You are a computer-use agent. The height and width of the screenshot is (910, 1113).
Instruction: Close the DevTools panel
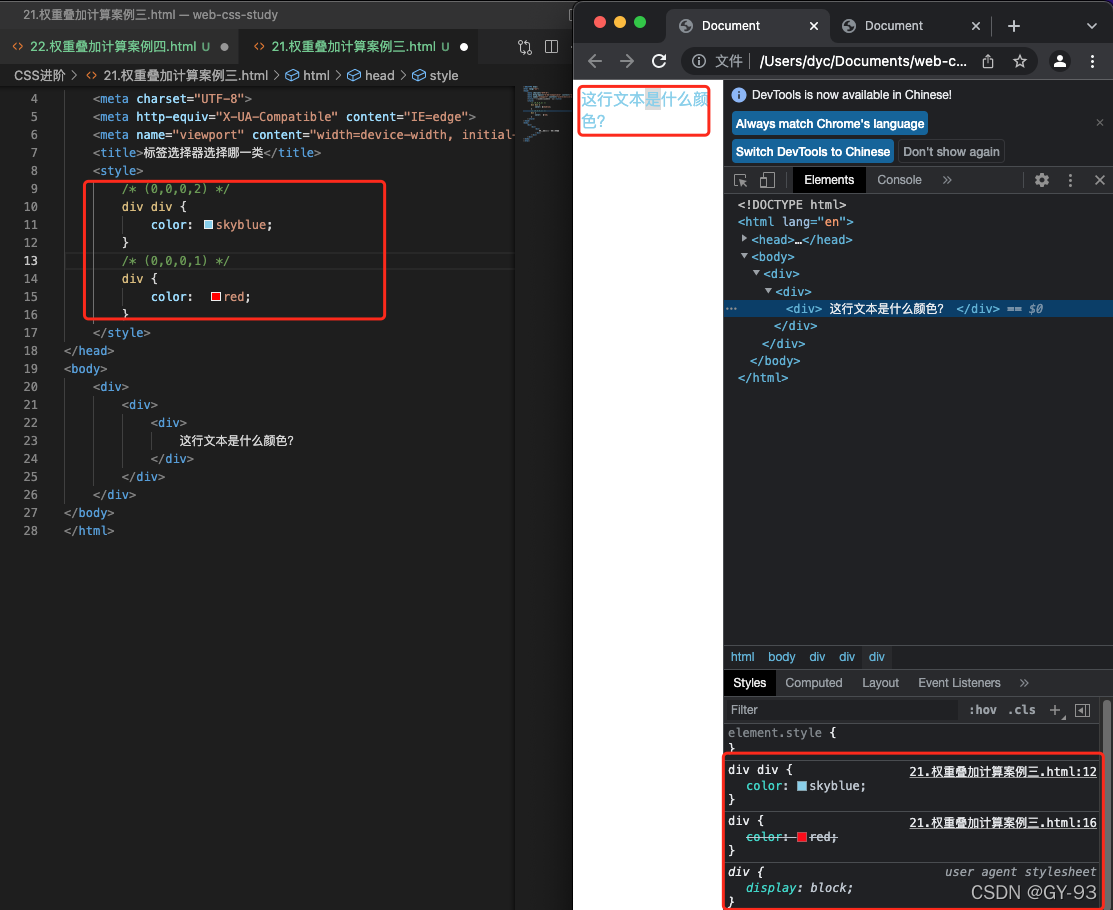pos(1100,180)
